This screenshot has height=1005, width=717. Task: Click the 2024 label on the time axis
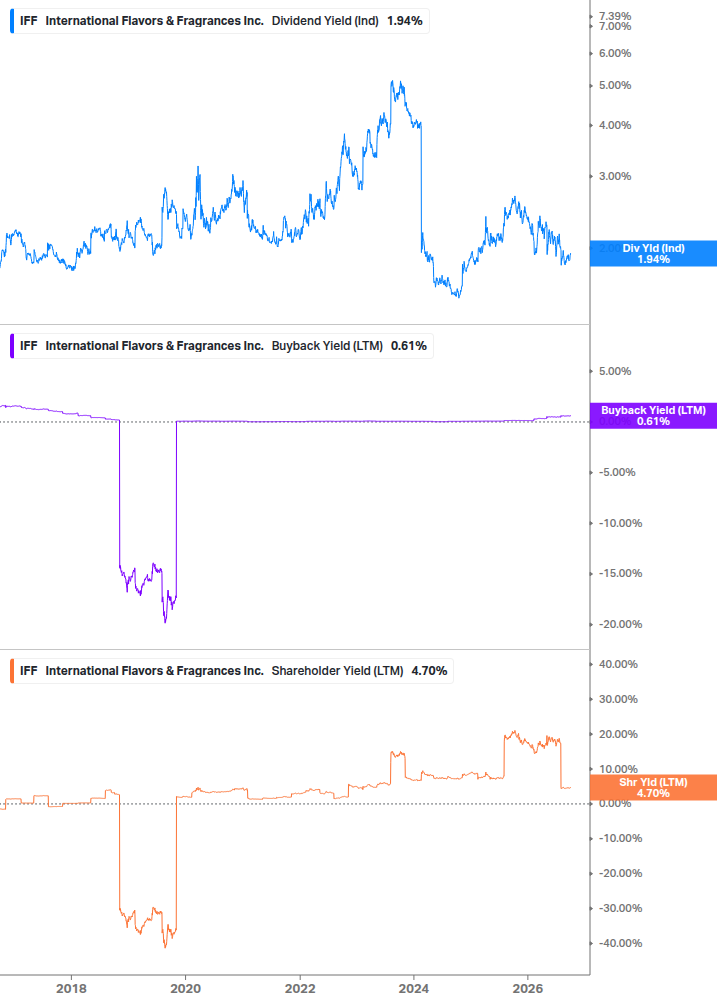point(414,989)
